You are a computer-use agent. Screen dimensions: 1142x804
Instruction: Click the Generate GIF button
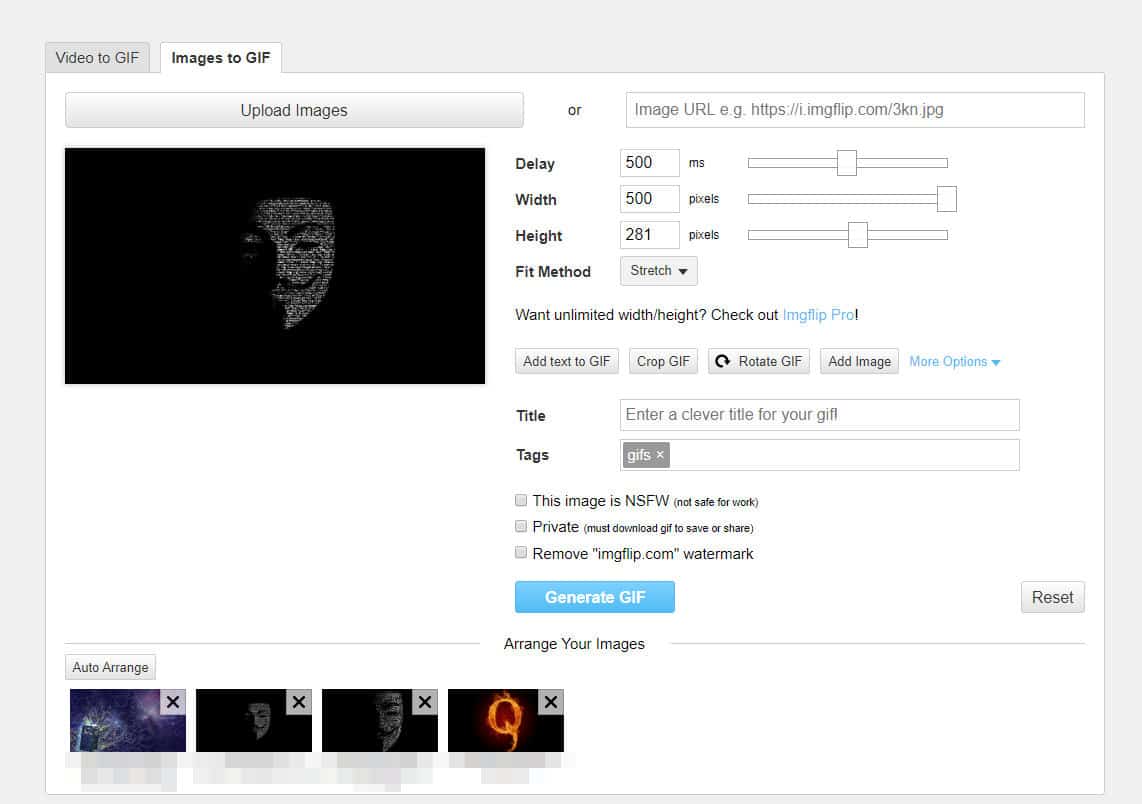[x=594, y=597]
